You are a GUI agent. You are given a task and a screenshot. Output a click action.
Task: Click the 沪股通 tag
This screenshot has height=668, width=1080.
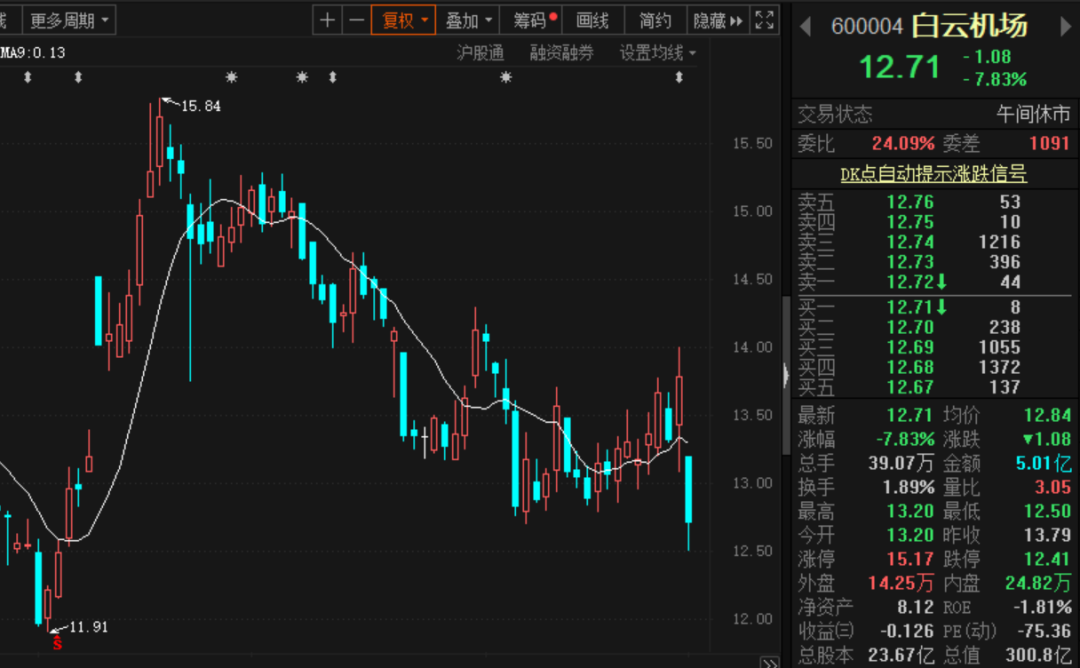click(x=481, y=53)
